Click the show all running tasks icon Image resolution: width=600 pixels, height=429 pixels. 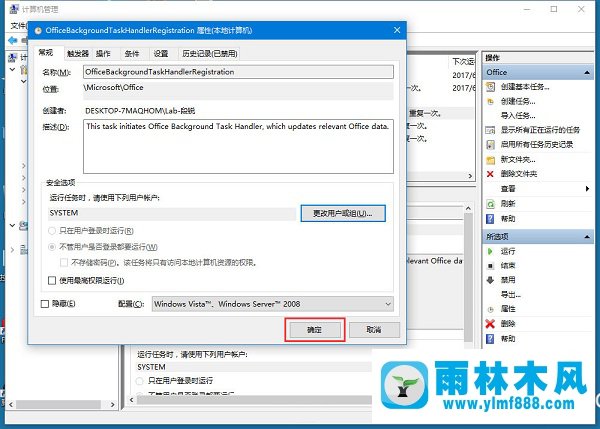click(490, 130)
